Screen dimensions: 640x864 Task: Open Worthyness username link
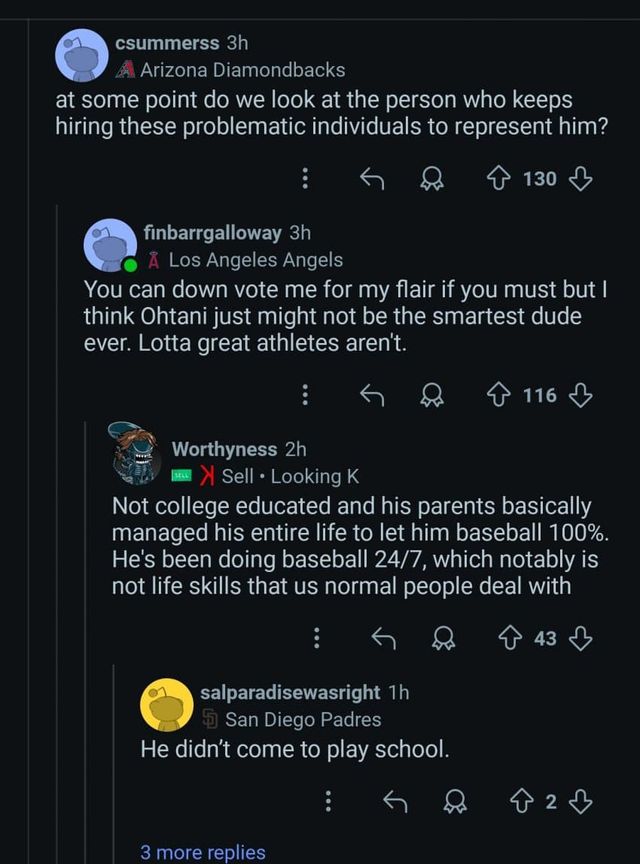[x=225, y=449]
